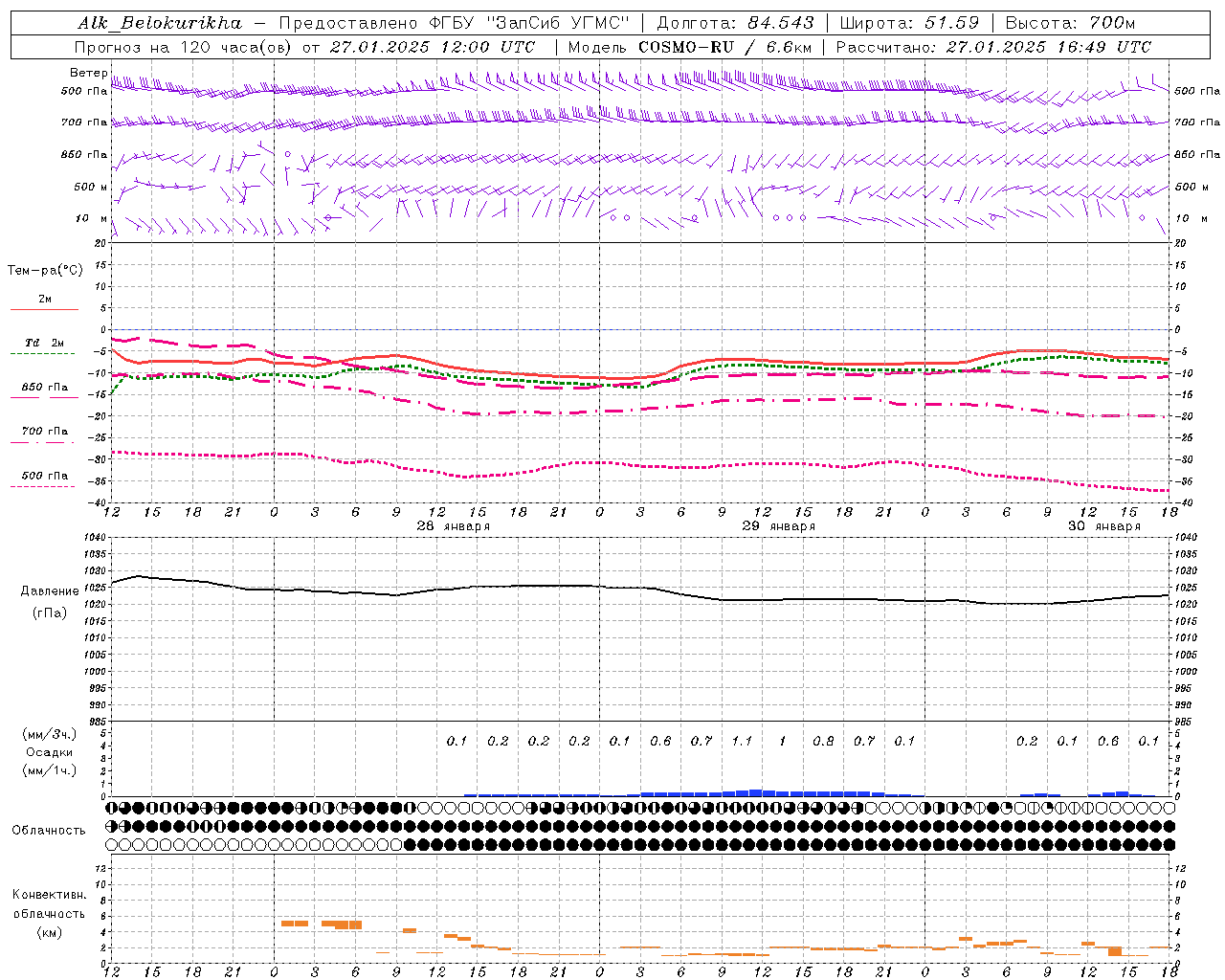This screenshot has width=1225, height=980.
Task: Click the 850 гПа temperature legend entry
Action: [45, 388]
